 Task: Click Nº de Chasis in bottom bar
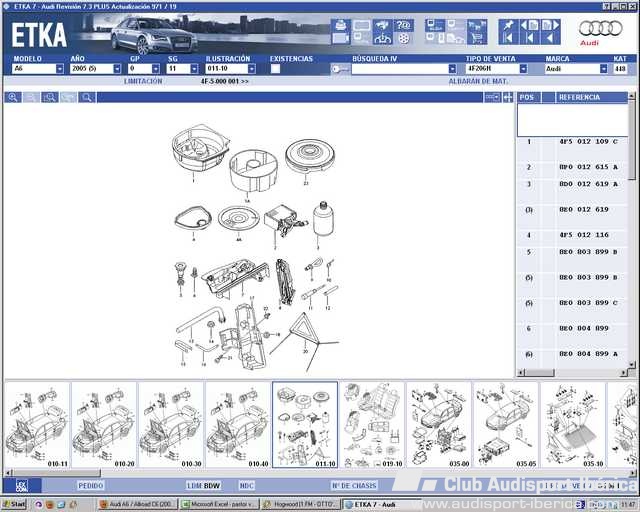point(354,486)
